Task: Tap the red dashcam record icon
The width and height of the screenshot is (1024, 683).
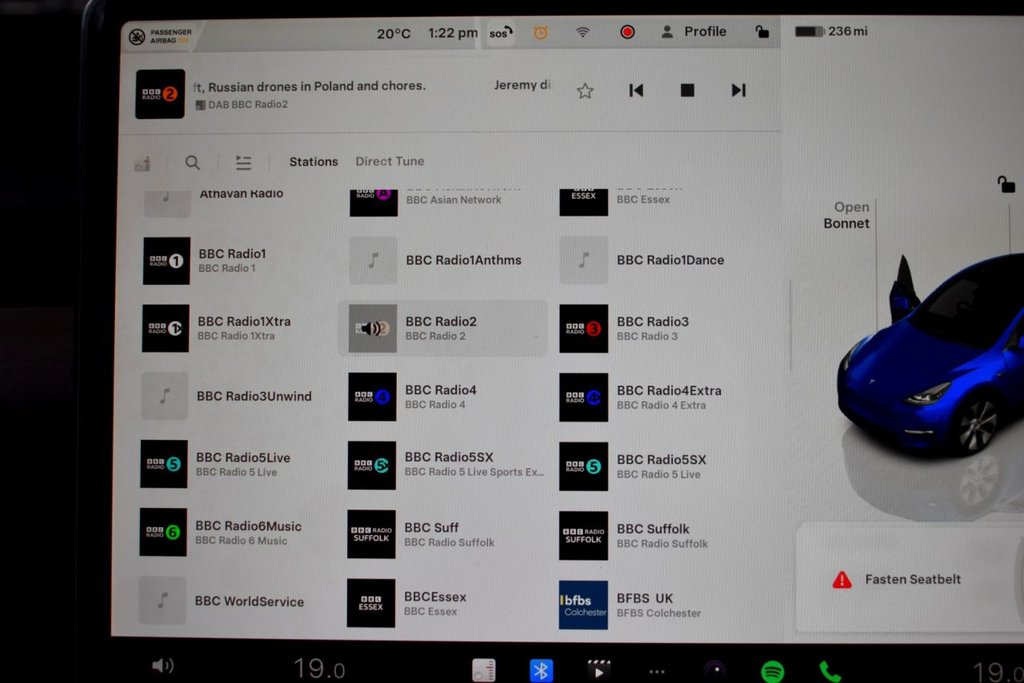Action: pos(627,31)
